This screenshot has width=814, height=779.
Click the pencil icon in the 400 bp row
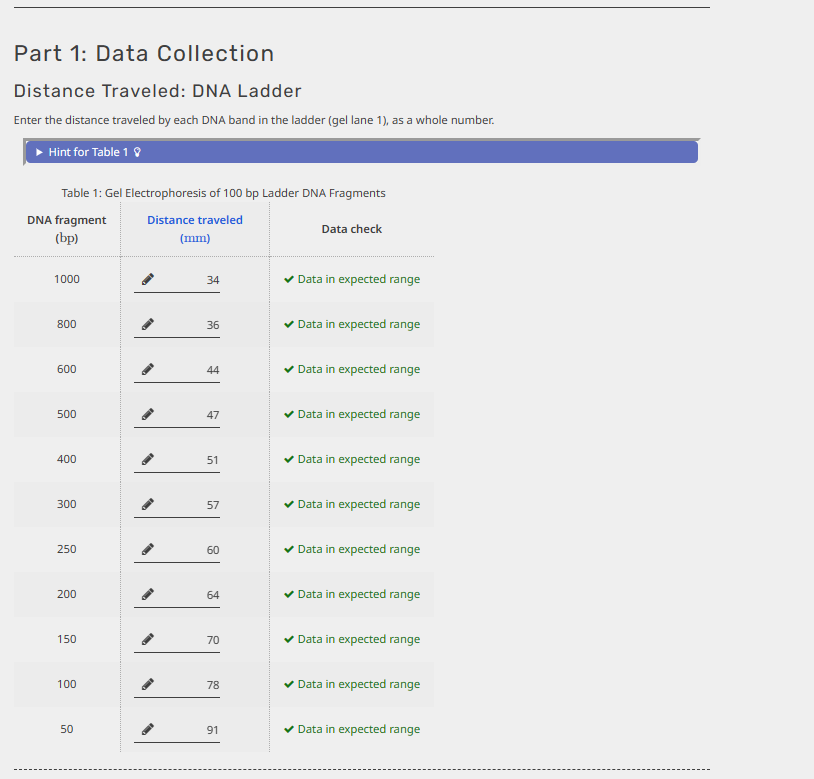(x=147, y=459)
